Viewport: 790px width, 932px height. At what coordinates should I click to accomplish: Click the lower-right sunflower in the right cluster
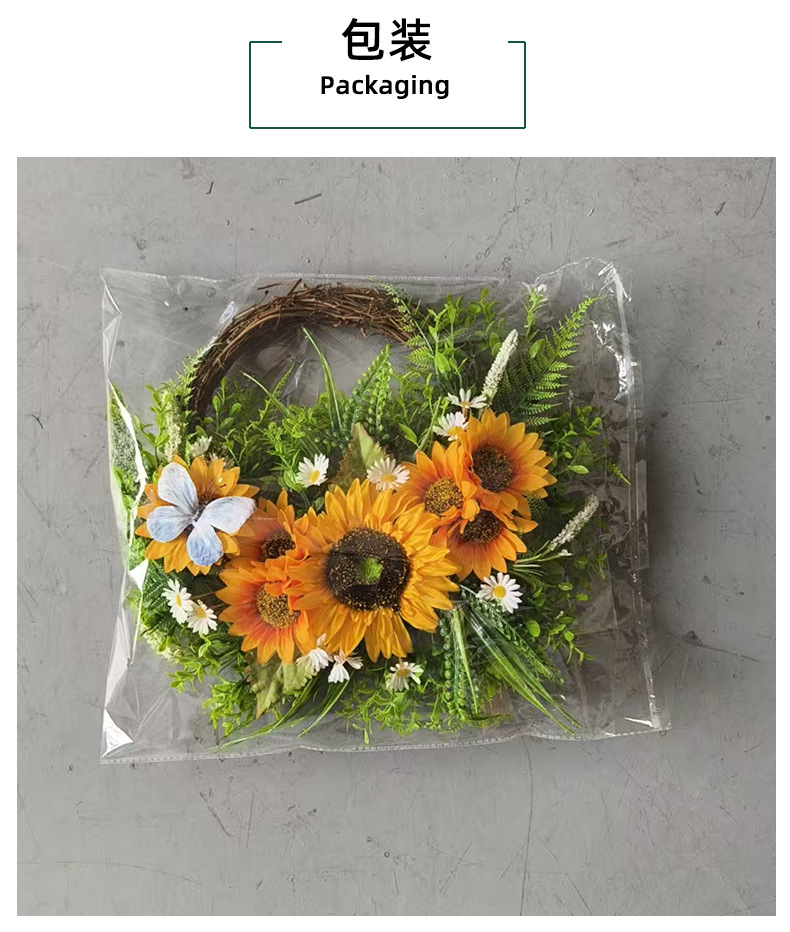(x=486, y=538)
